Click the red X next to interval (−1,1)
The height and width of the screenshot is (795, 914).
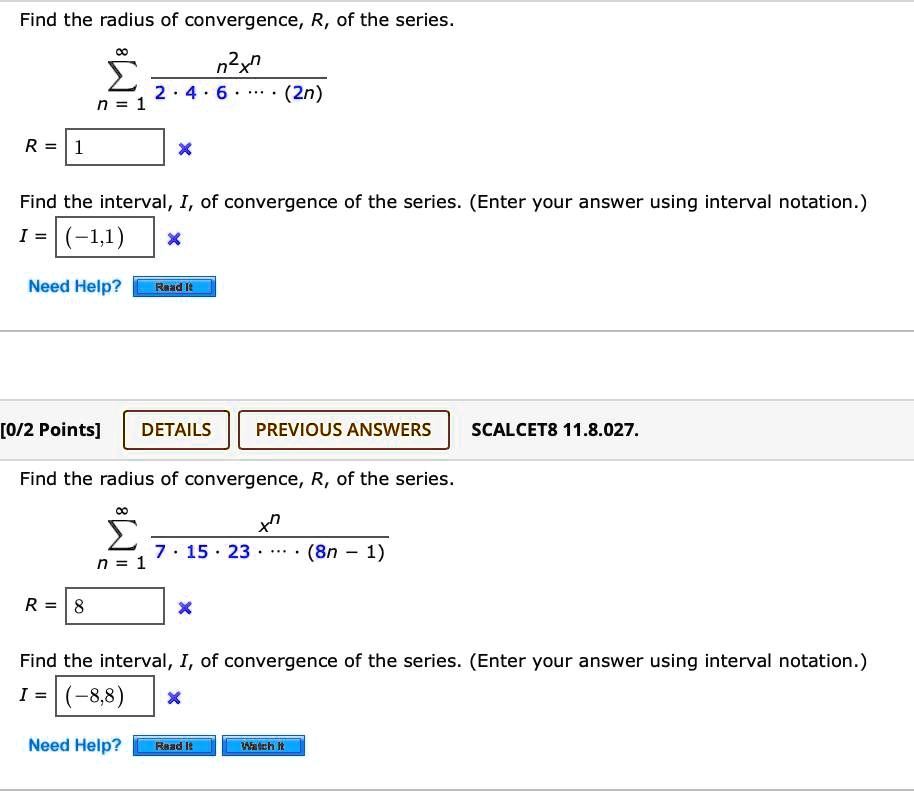[174, 238]
